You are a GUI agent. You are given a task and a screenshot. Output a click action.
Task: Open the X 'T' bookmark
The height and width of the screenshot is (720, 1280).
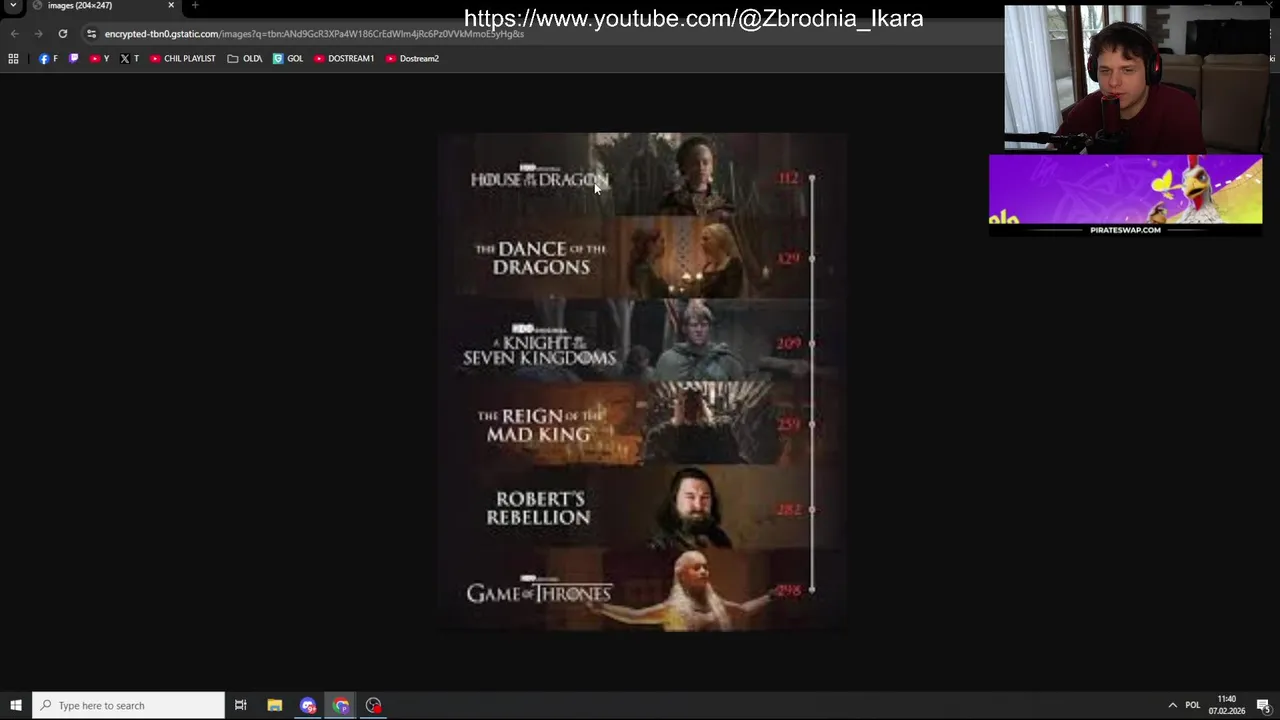[x=129, y=58]
